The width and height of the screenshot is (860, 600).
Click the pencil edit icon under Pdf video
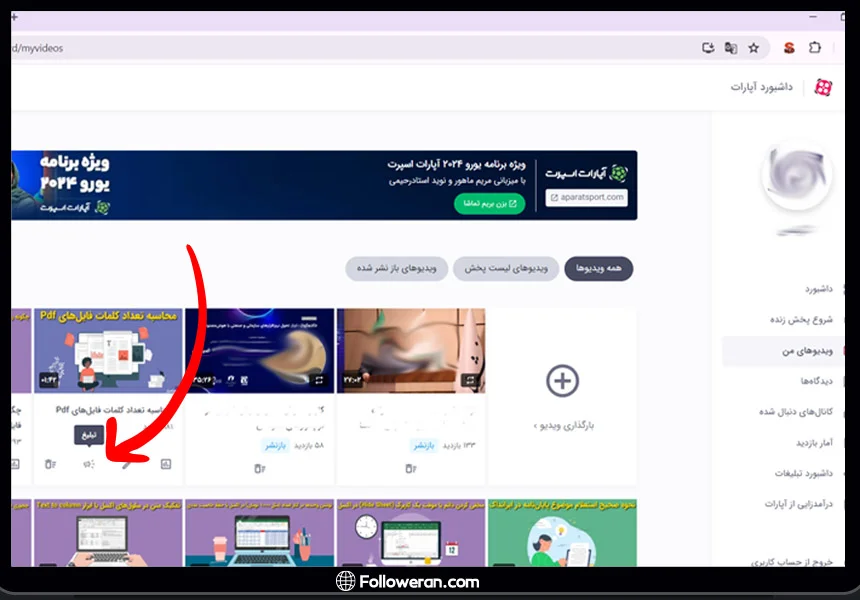tap(127, 464)
